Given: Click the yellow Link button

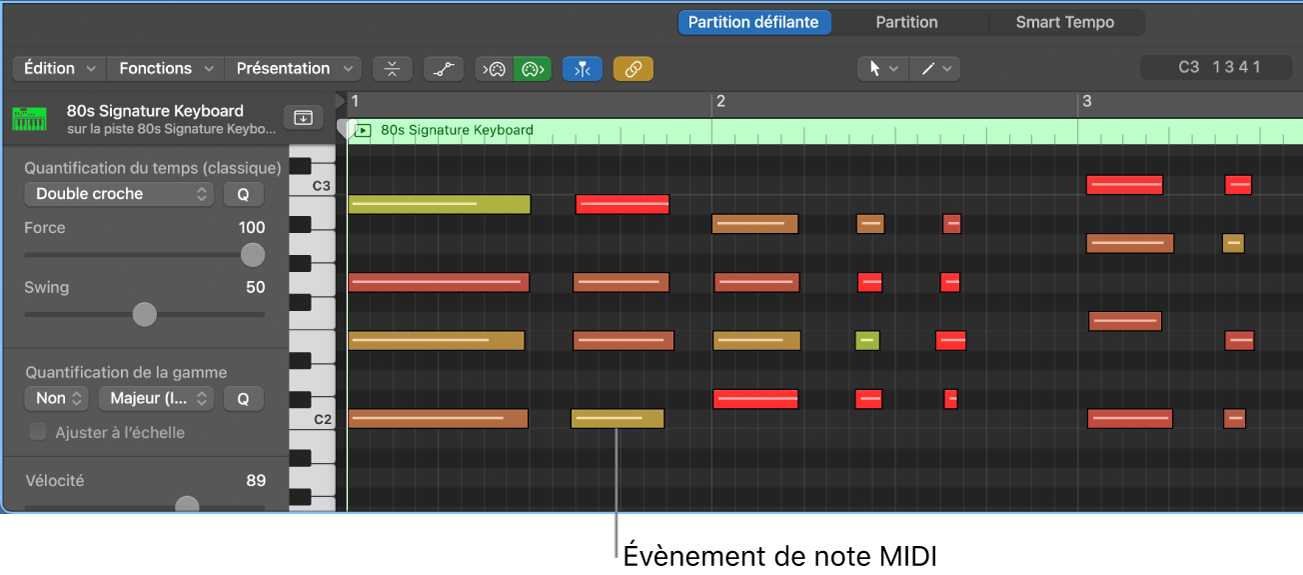Looking at the screenshot, I should (633, 69).
